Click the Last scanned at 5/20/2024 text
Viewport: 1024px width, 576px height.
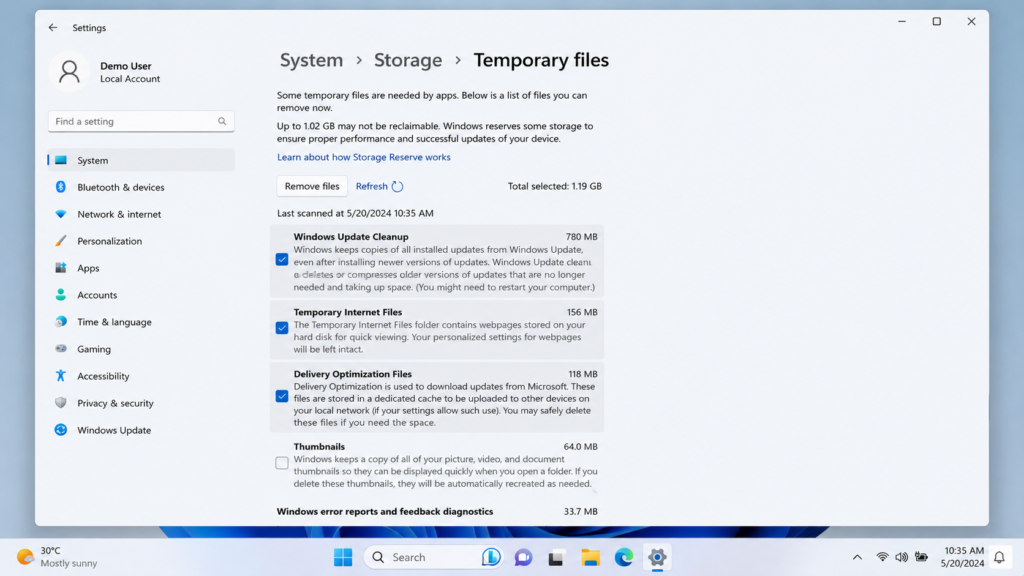point(355,213)
